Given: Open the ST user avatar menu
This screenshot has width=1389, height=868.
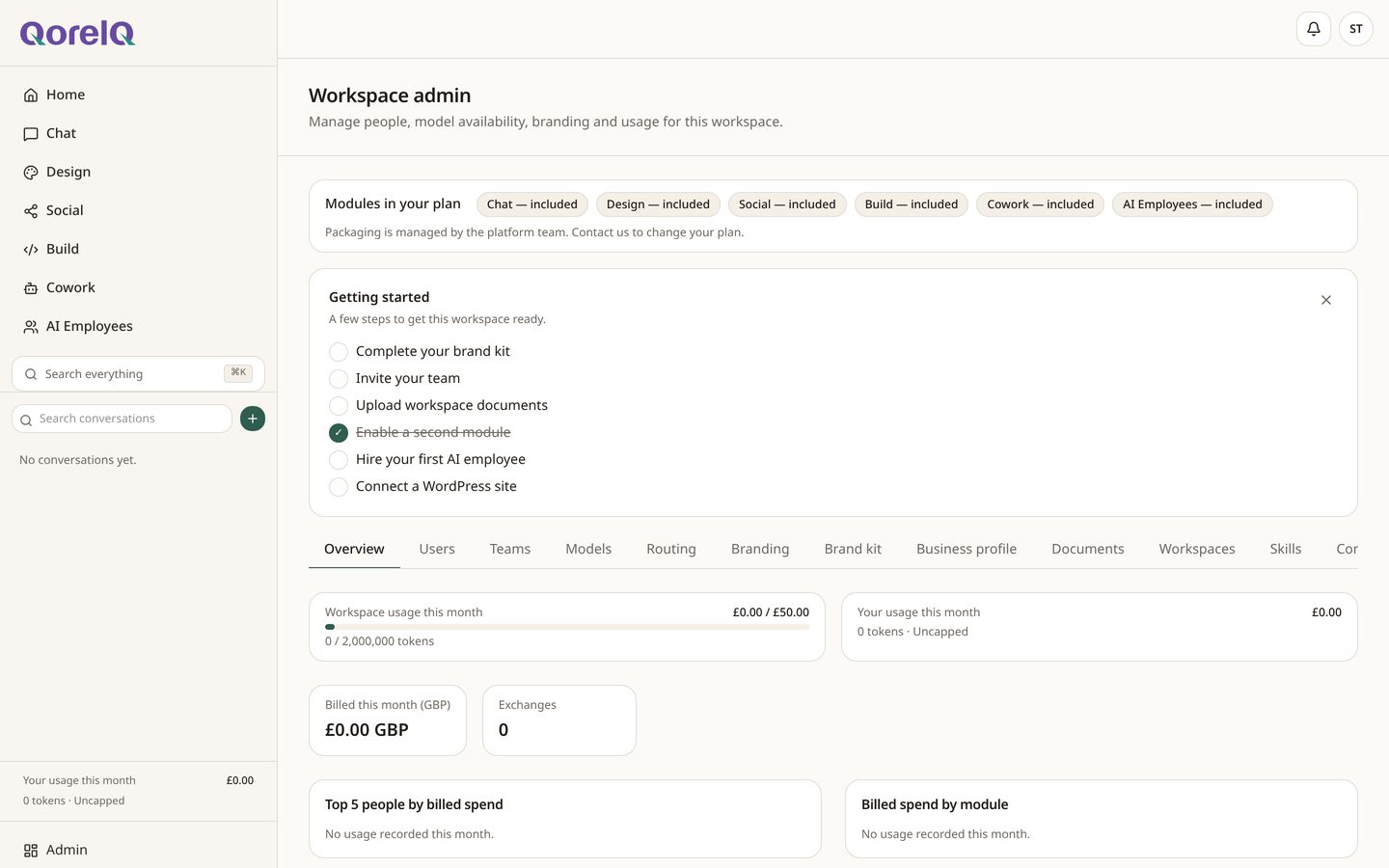Looking at the screenshot, I should (1356, 29).
